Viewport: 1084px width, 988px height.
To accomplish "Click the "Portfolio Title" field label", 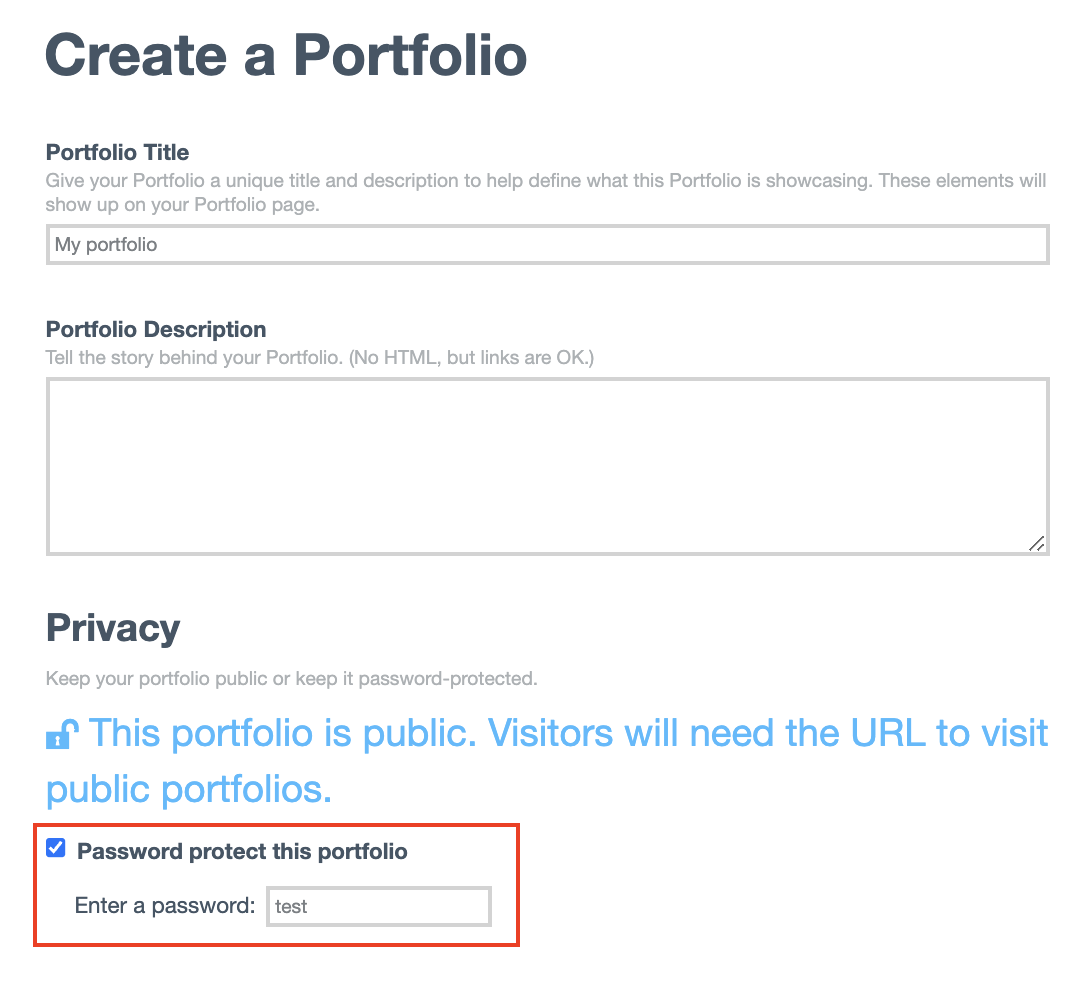I will tap(117, 153).
